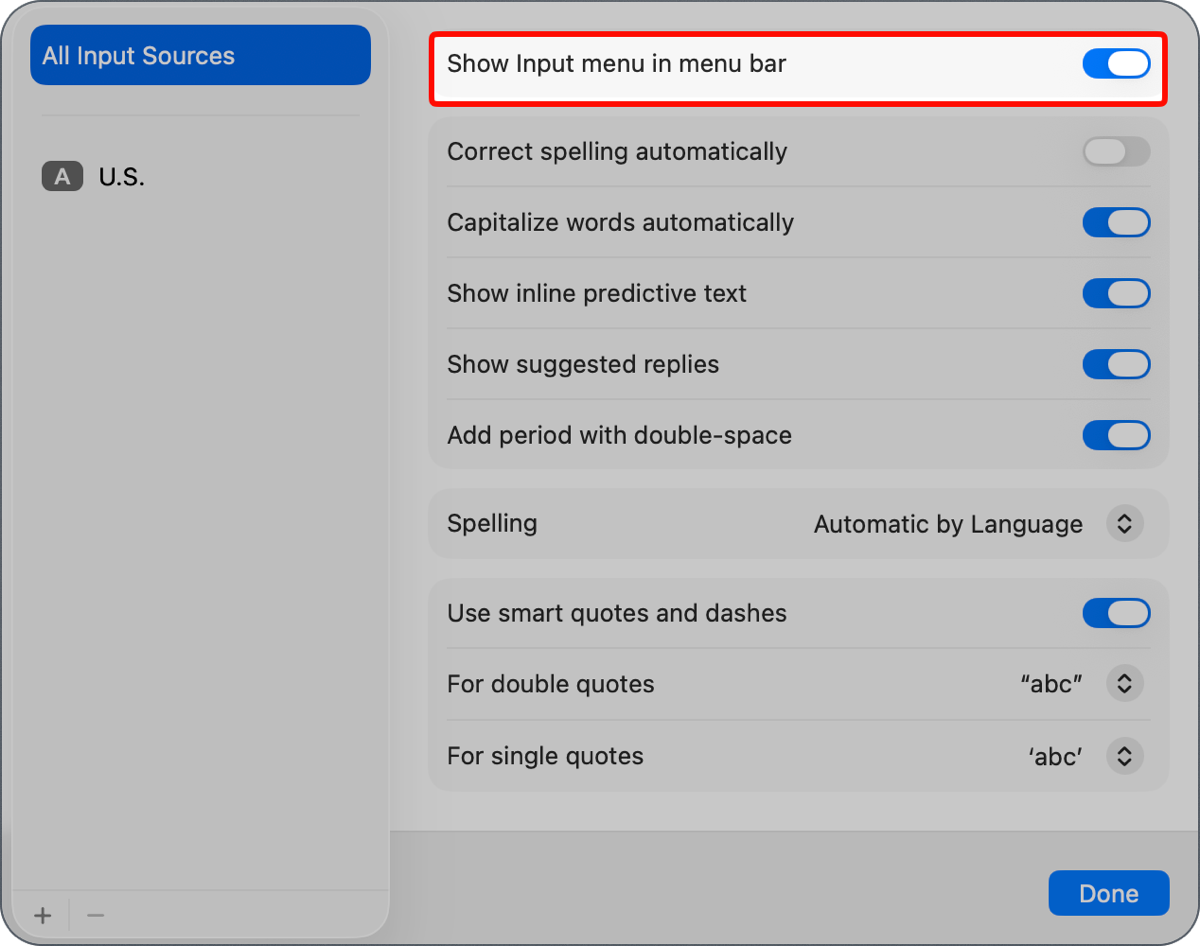Click the "Show suggested replies" label
The height and width of the screenshot is (946, 1200).
(583, 364)
